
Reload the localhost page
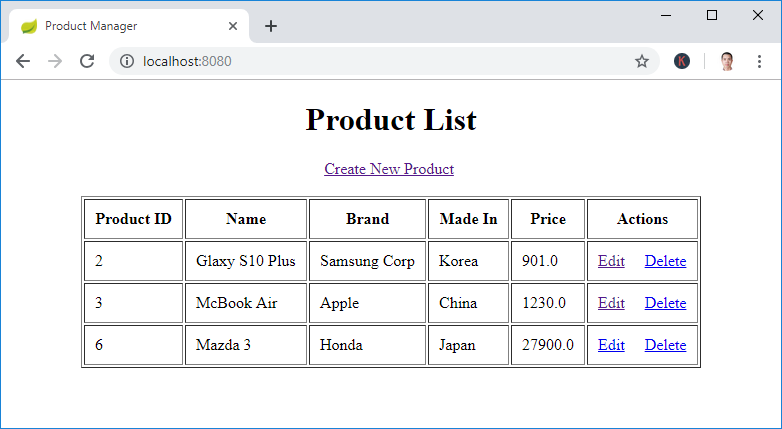(87, 61)
